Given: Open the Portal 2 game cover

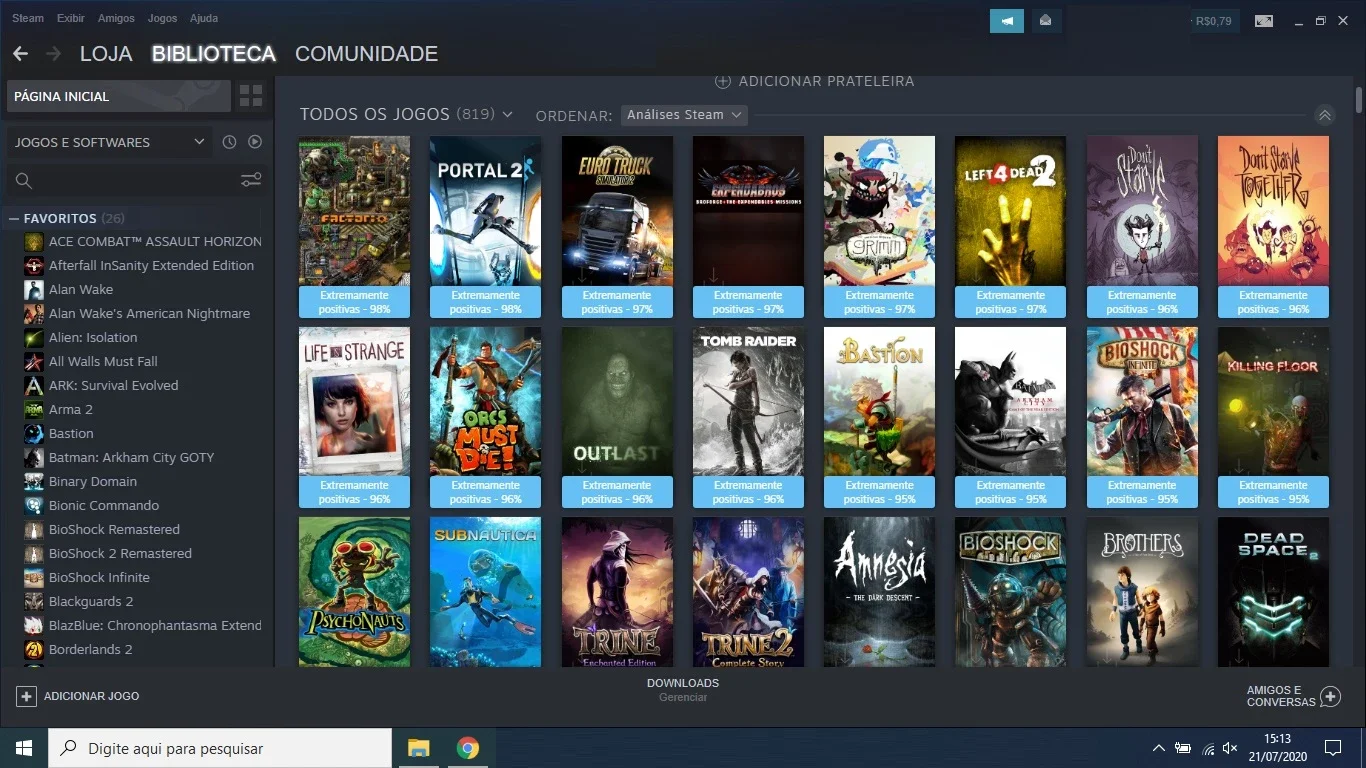Looking at the screenshot, I should 485,211.
